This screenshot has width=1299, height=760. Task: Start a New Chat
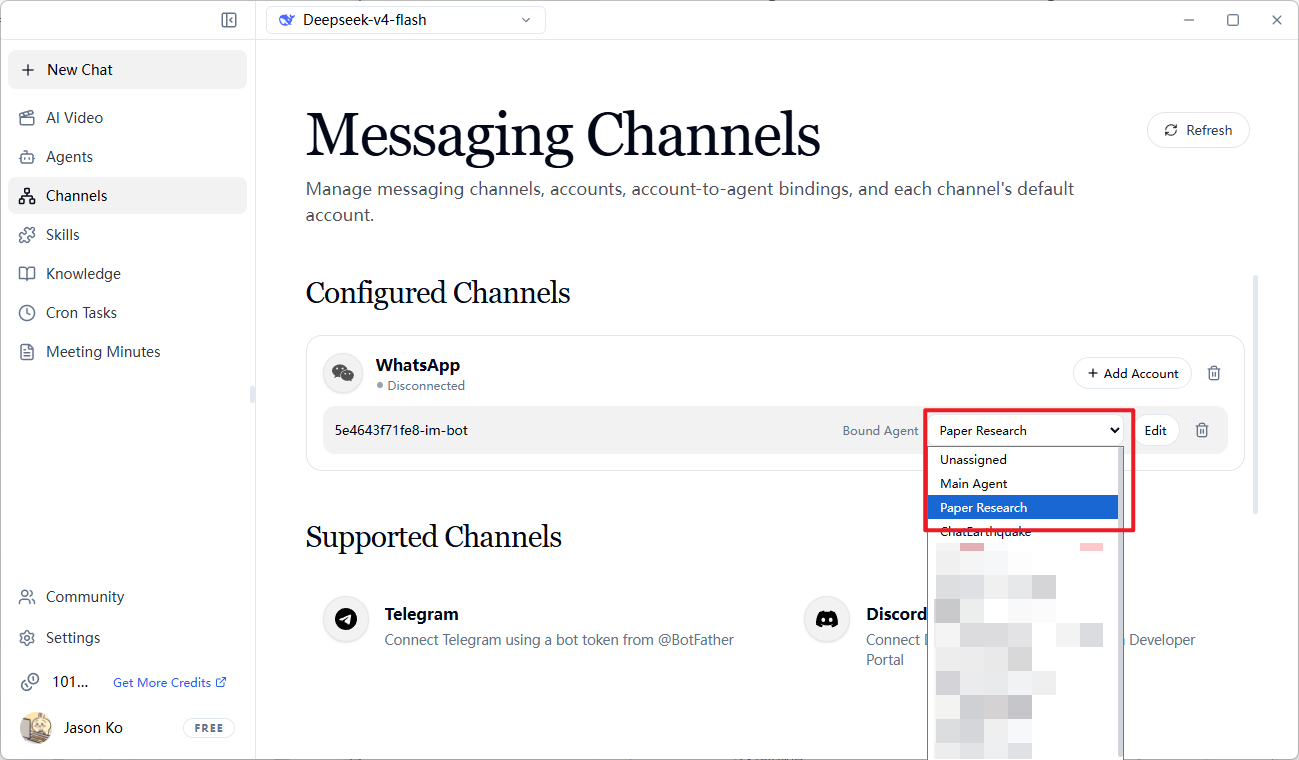click(127, 70)
